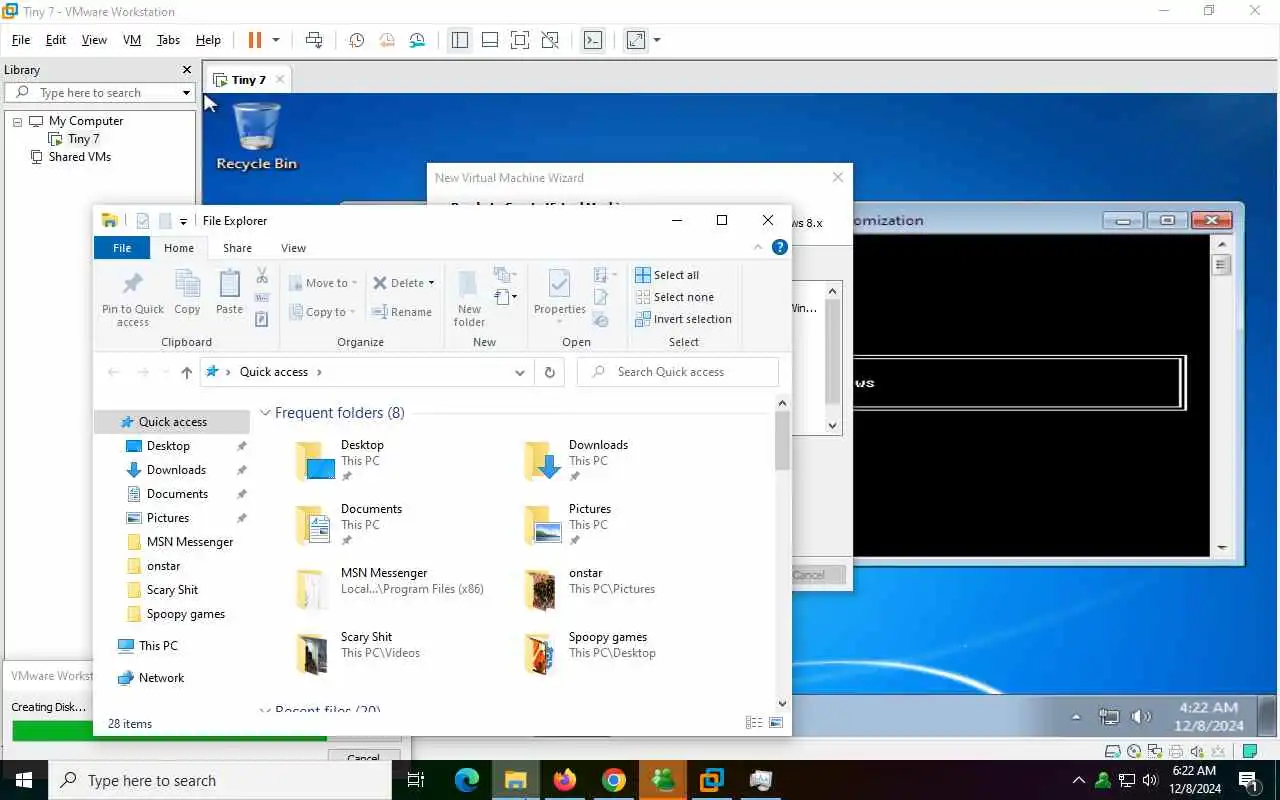Click the Up arrow in File Explorer navigation

186,372
